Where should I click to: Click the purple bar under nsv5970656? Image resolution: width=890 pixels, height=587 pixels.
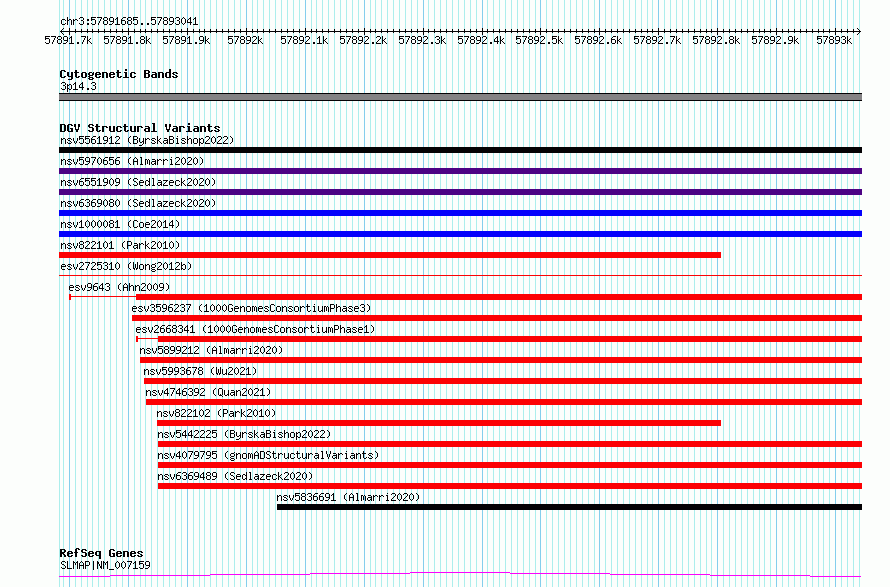coord(460,171)
